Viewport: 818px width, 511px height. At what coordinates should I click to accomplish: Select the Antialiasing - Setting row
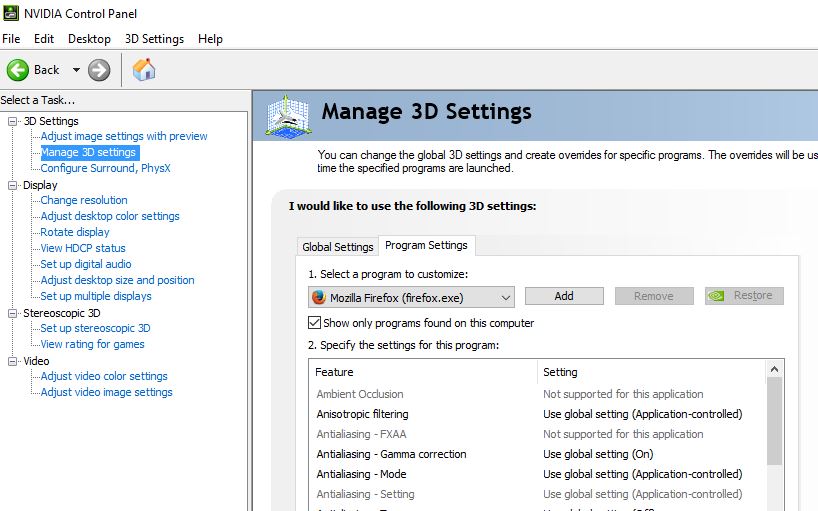point(537,494)
